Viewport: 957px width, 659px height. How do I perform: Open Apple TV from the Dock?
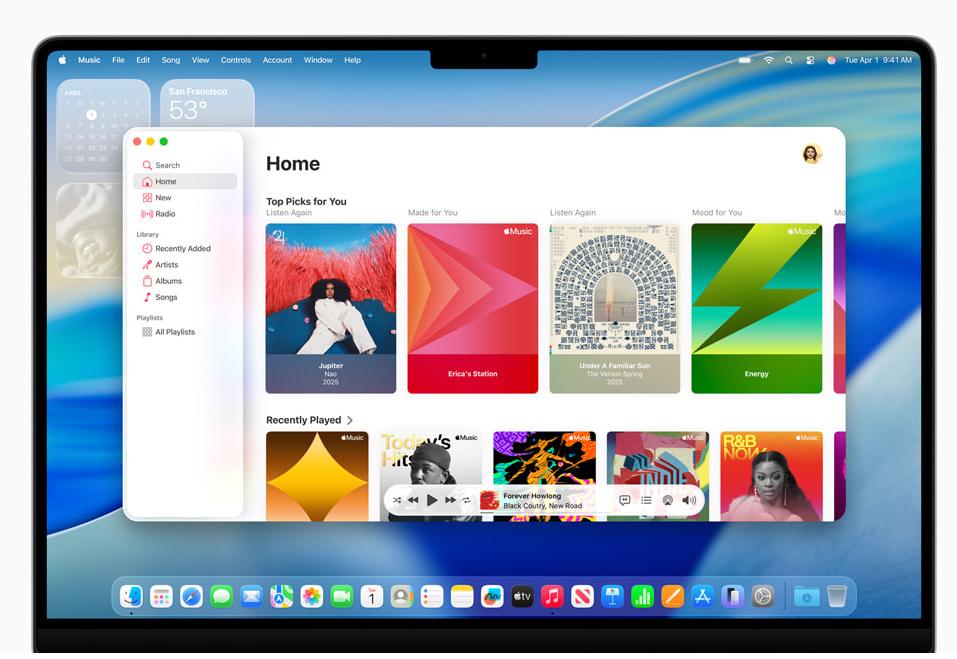point(522,596)
